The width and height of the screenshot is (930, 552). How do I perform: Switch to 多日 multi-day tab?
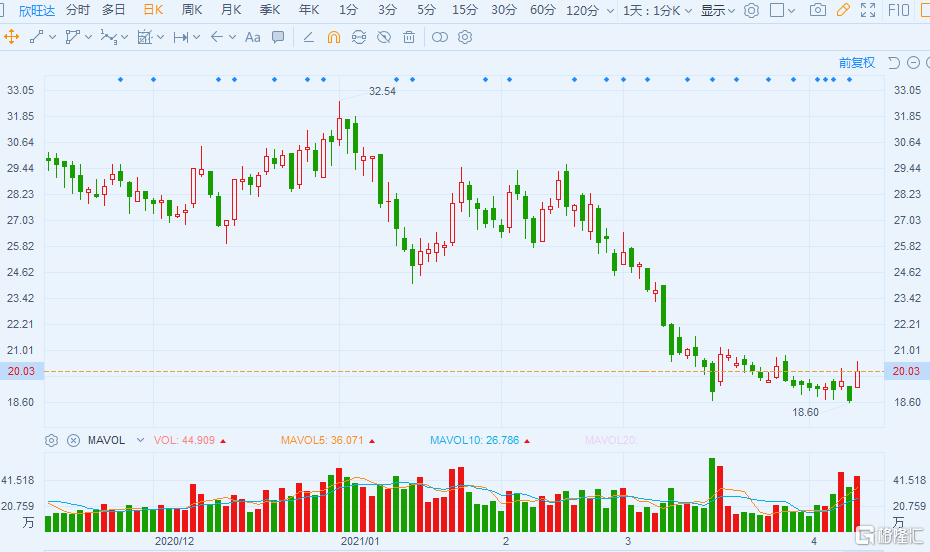113,10
